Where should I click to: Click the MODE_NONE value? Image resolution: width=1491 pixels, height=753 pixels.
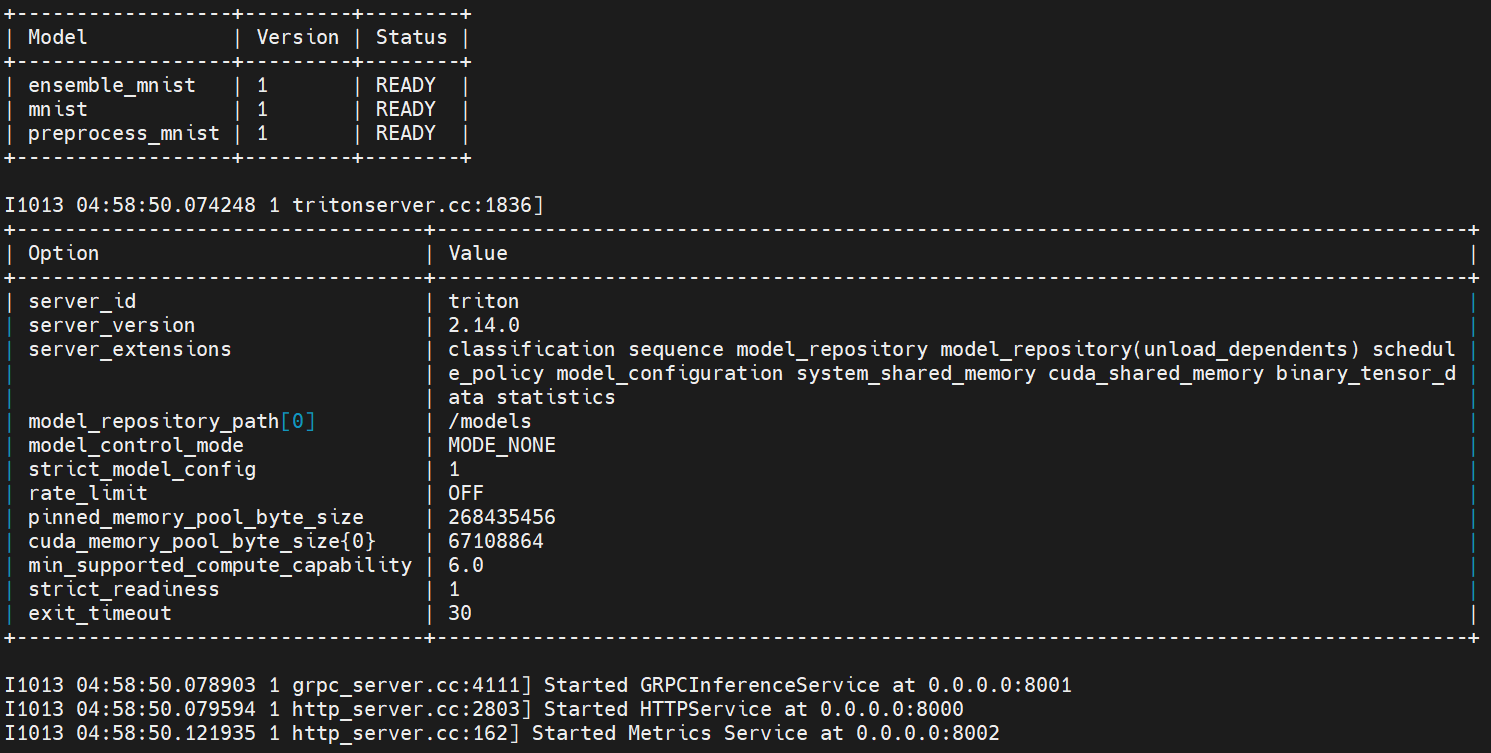pos(502,445)
